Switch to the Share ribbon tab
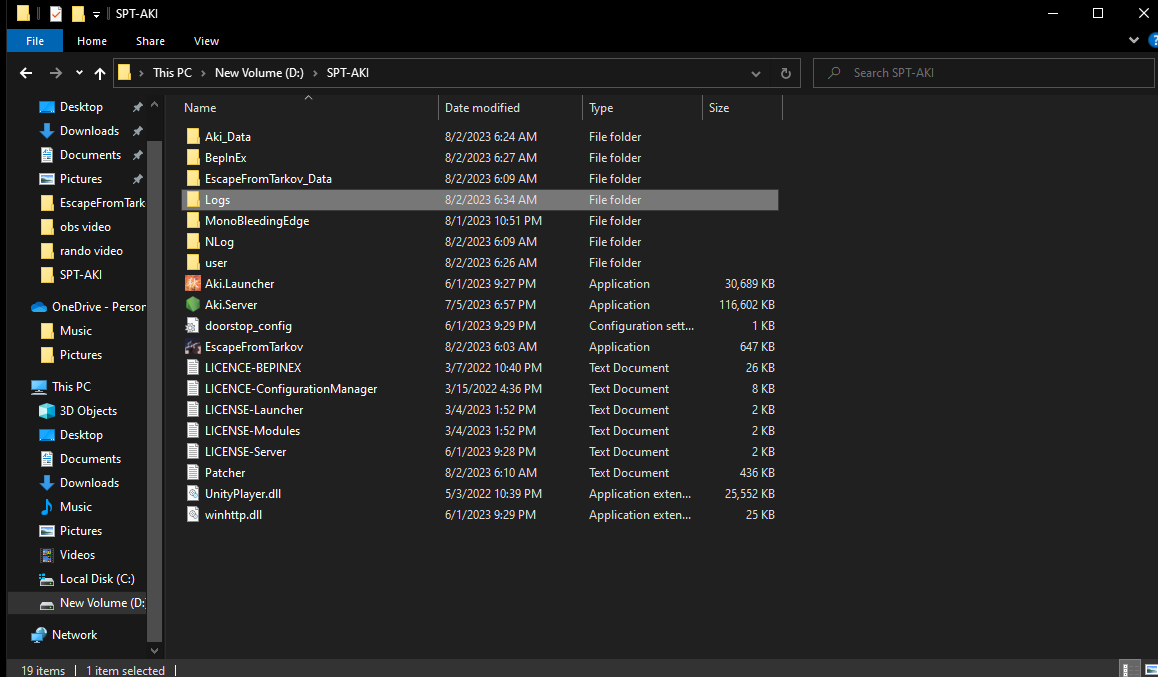Image resolution: width=1158 pixels, height=677 pixels. [x=150, y=41]
